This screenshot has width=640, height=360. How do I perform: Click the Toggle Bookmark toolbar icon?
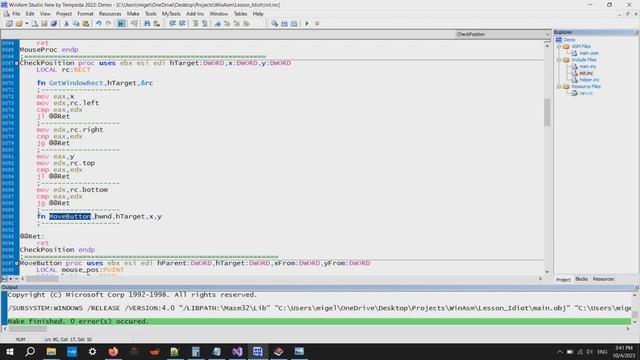[x=218, y=24]
